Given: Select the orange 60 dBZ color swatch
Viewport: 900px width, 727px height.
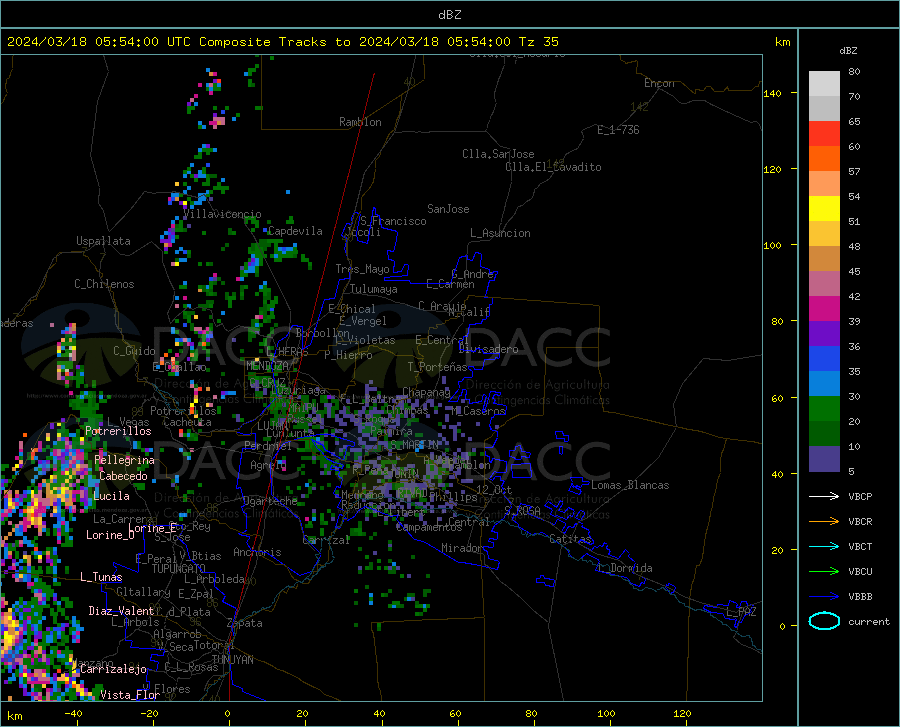Looking at the screenshot, I should click(x=824, y=159).
